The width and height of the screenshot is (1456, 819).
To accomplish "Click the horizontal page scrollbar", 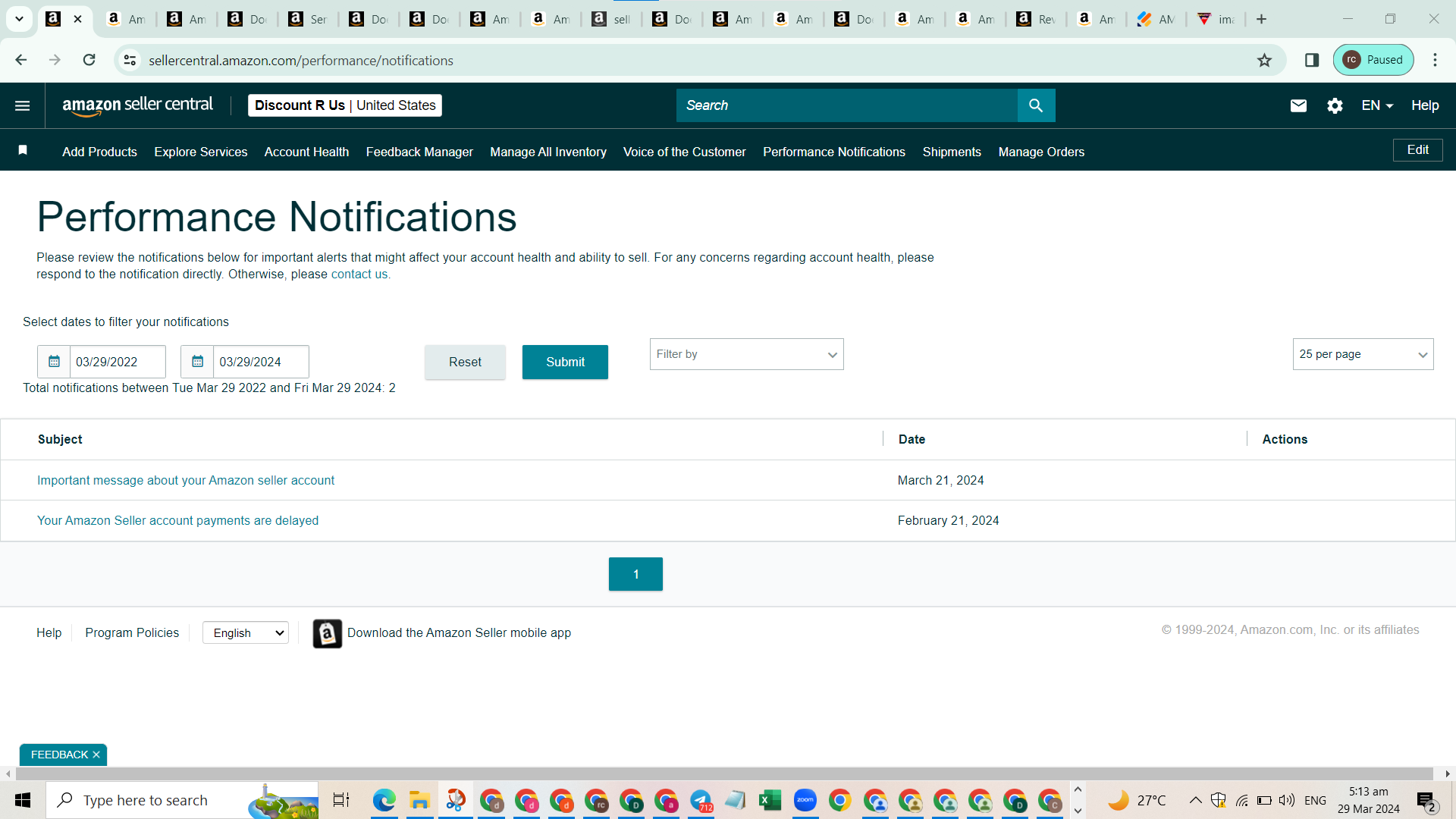I will (724, 773).
